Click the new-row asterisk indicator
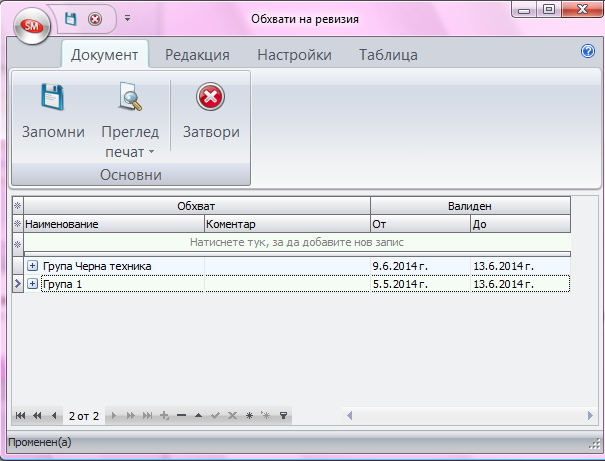 [x=18, y=244]
